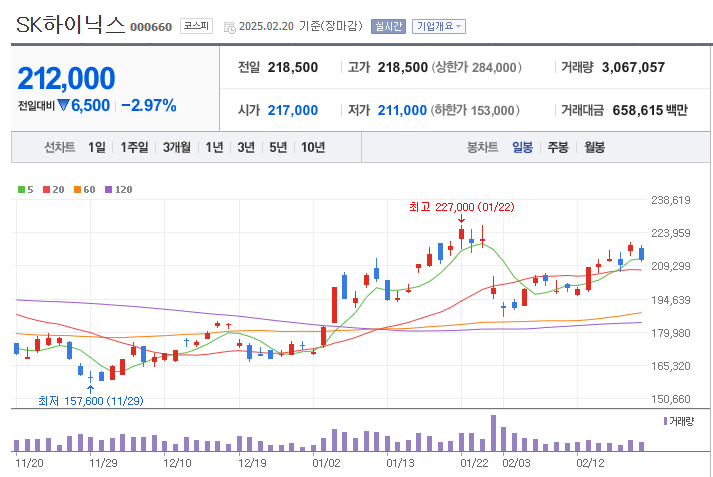Click the 12/19 date axis label
The image size is (713, 477).
pos(252,463)
